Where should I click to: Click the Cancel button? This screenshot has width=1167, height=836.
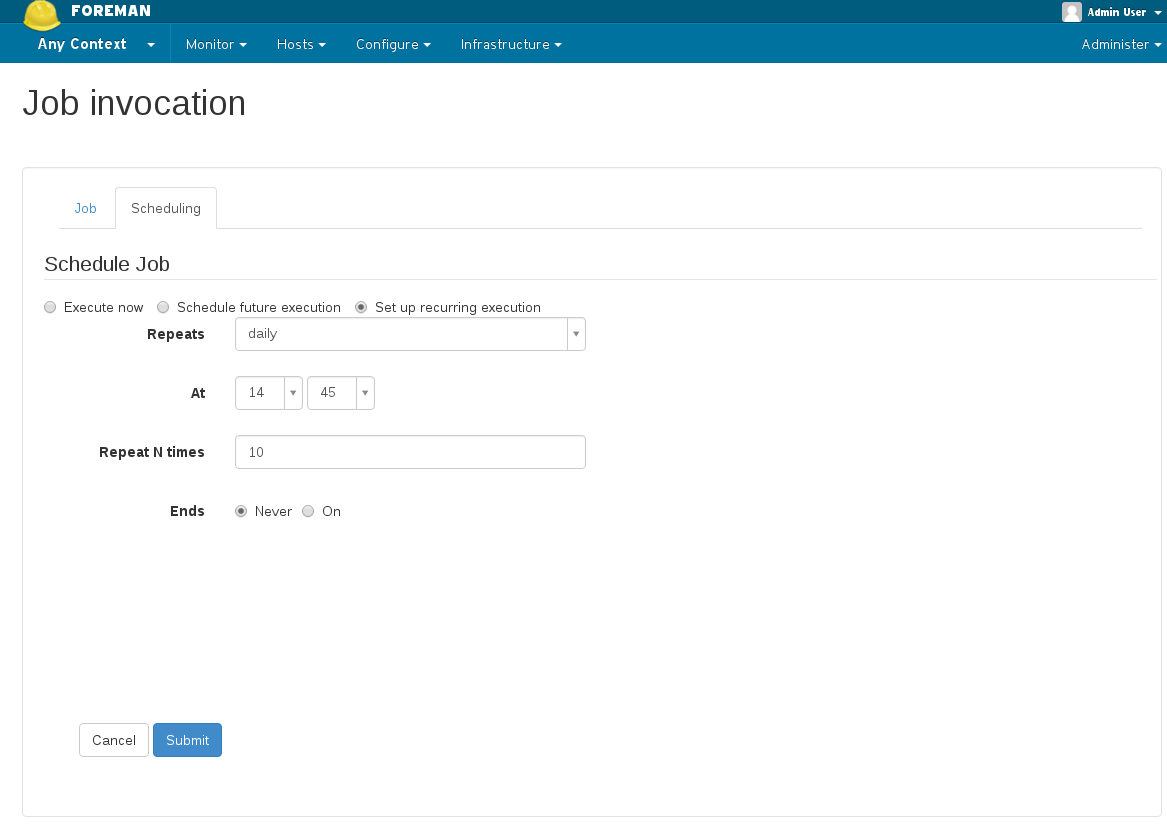114,740
